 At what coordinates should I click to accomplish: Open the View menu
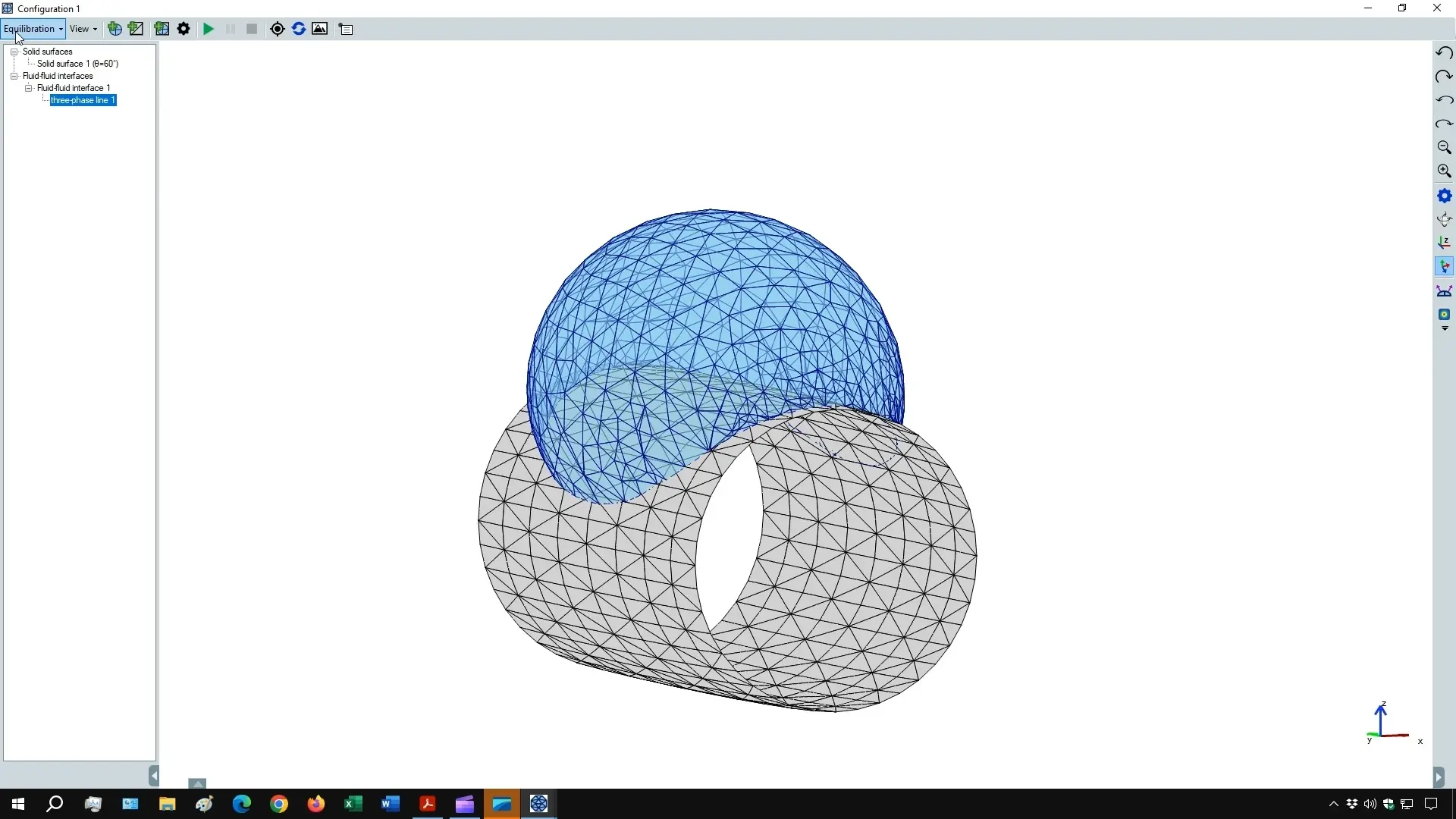point(83,29)
